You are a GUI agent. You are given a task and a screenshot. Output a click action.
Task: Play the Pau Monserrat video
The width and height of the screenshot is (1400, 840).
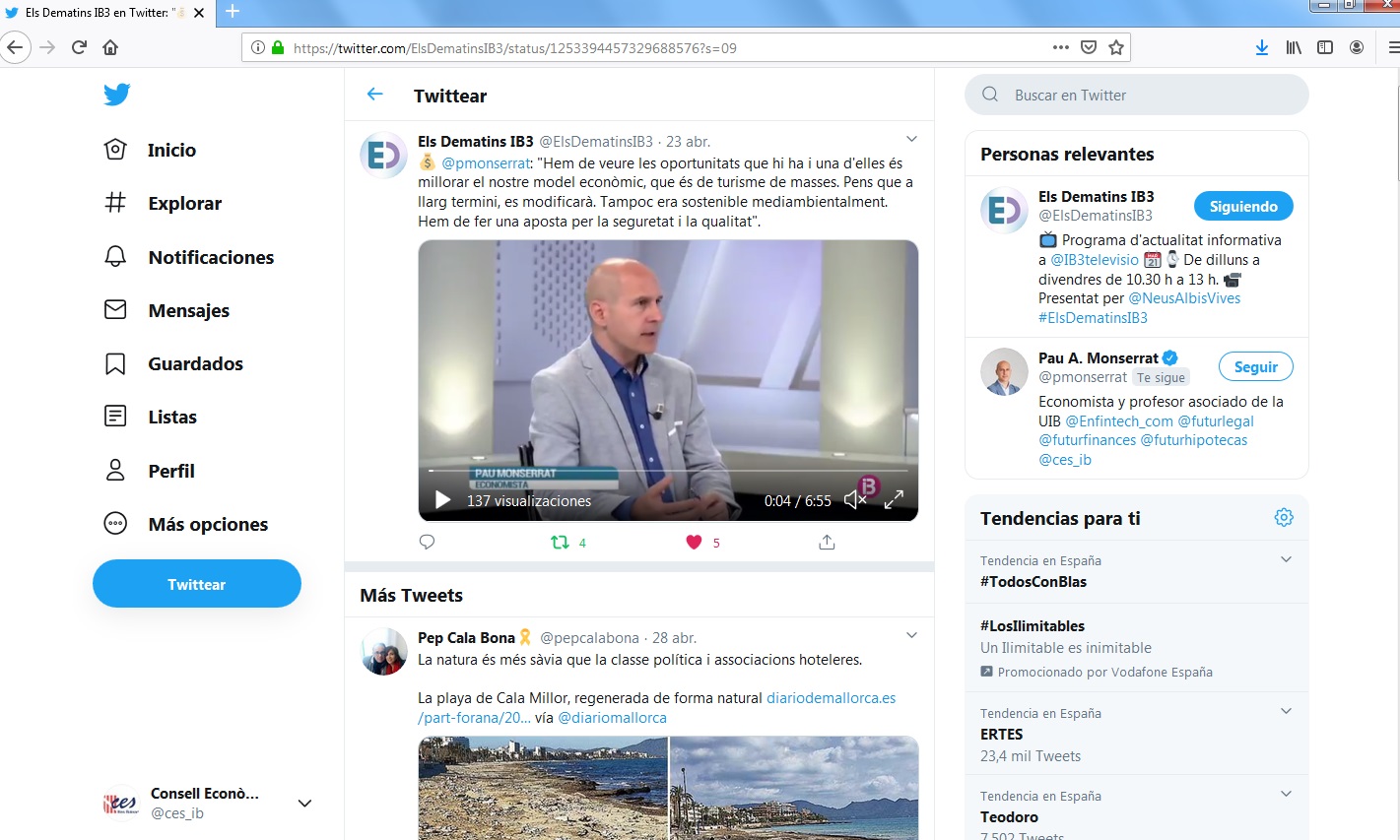pos(443,500)
